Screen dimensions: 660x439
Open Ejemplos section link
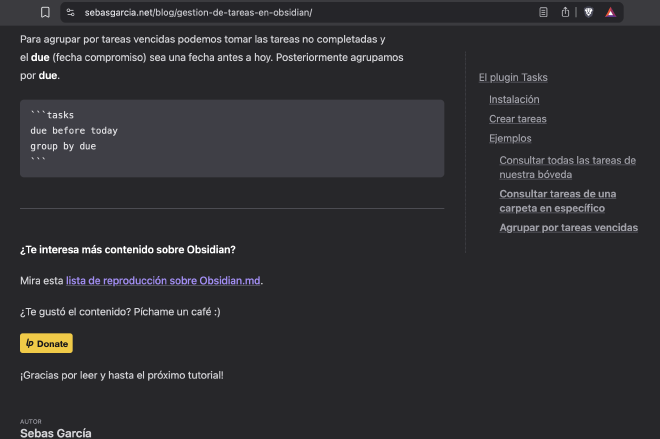510,138
